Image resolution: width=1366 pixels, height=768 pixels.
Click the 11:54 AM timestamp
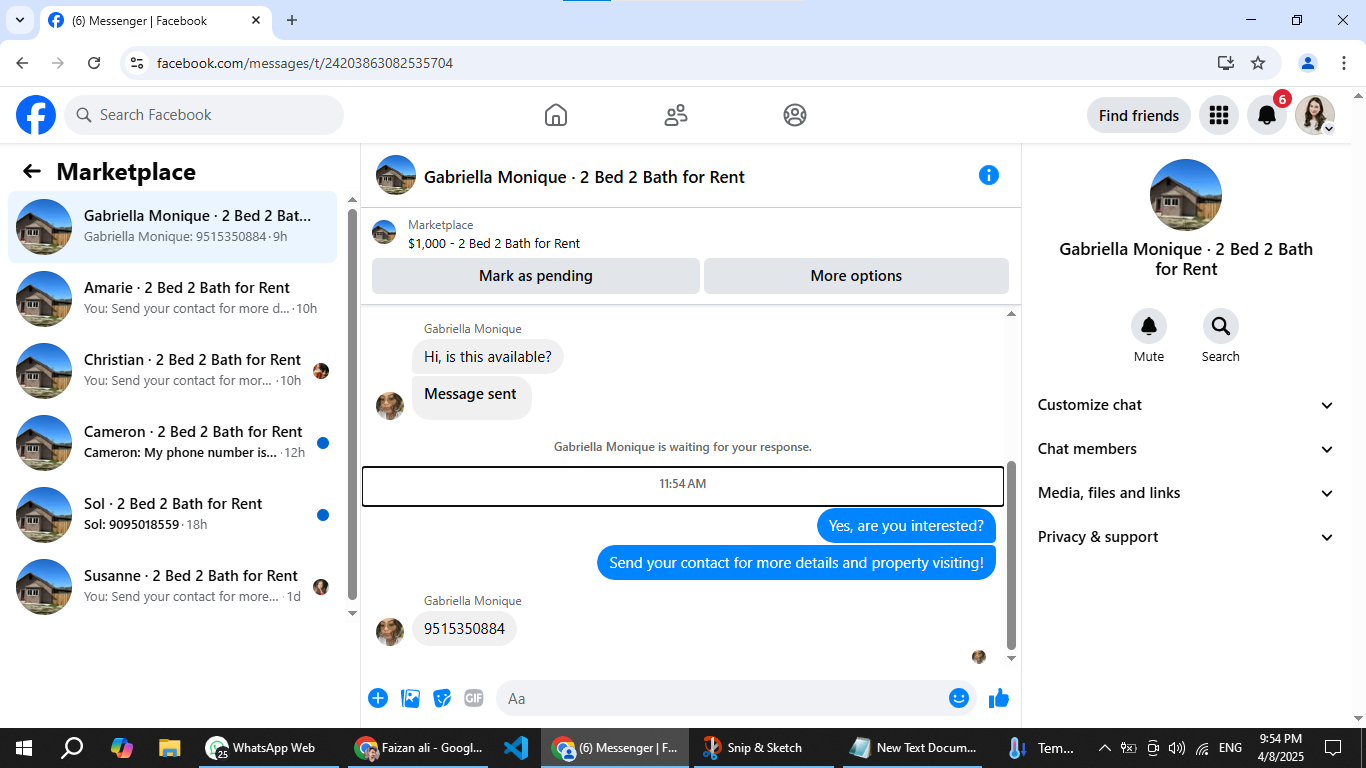click(x=682, y=484)
